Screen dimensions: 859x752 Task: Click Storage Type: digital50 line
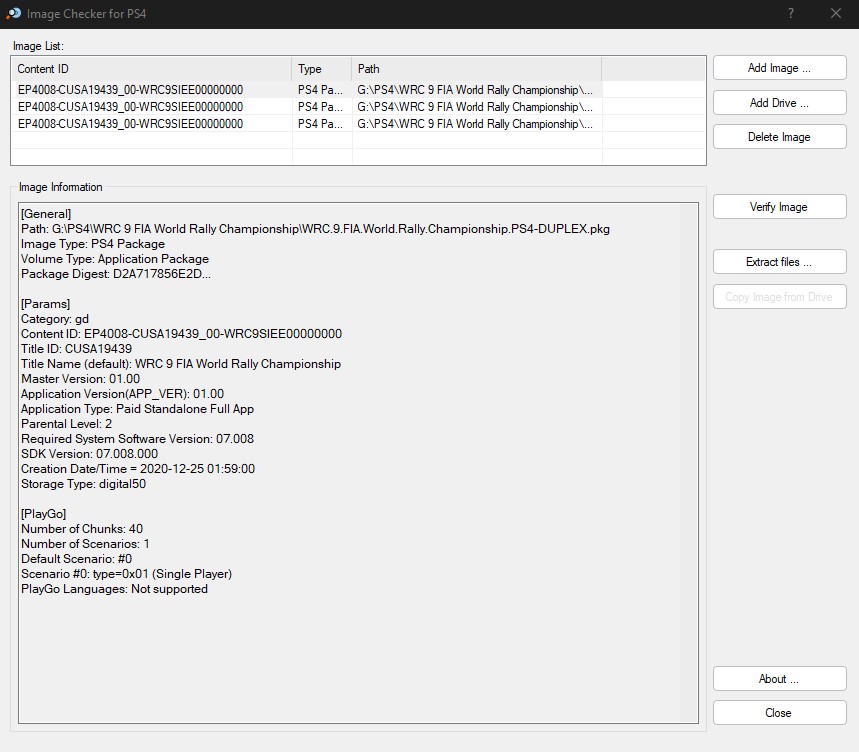(x=83, y=484)
